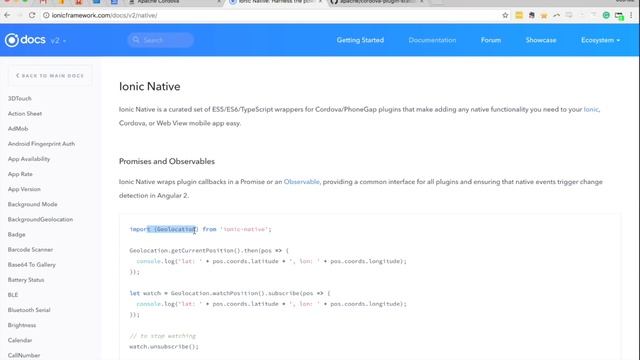Click the Promises and Observables heading

(x=167, y=161)
